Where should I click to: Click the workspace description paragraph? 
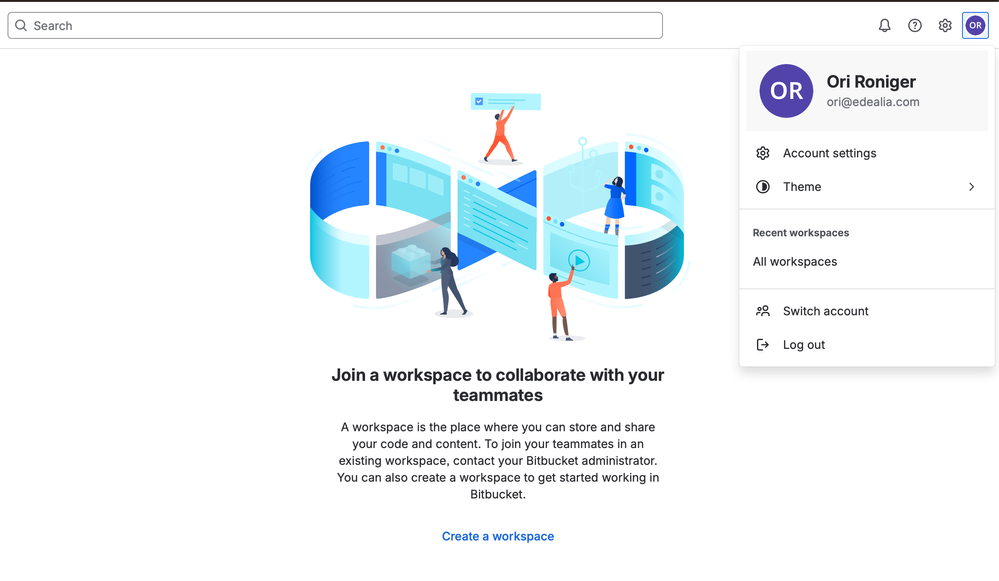[498, 461]
